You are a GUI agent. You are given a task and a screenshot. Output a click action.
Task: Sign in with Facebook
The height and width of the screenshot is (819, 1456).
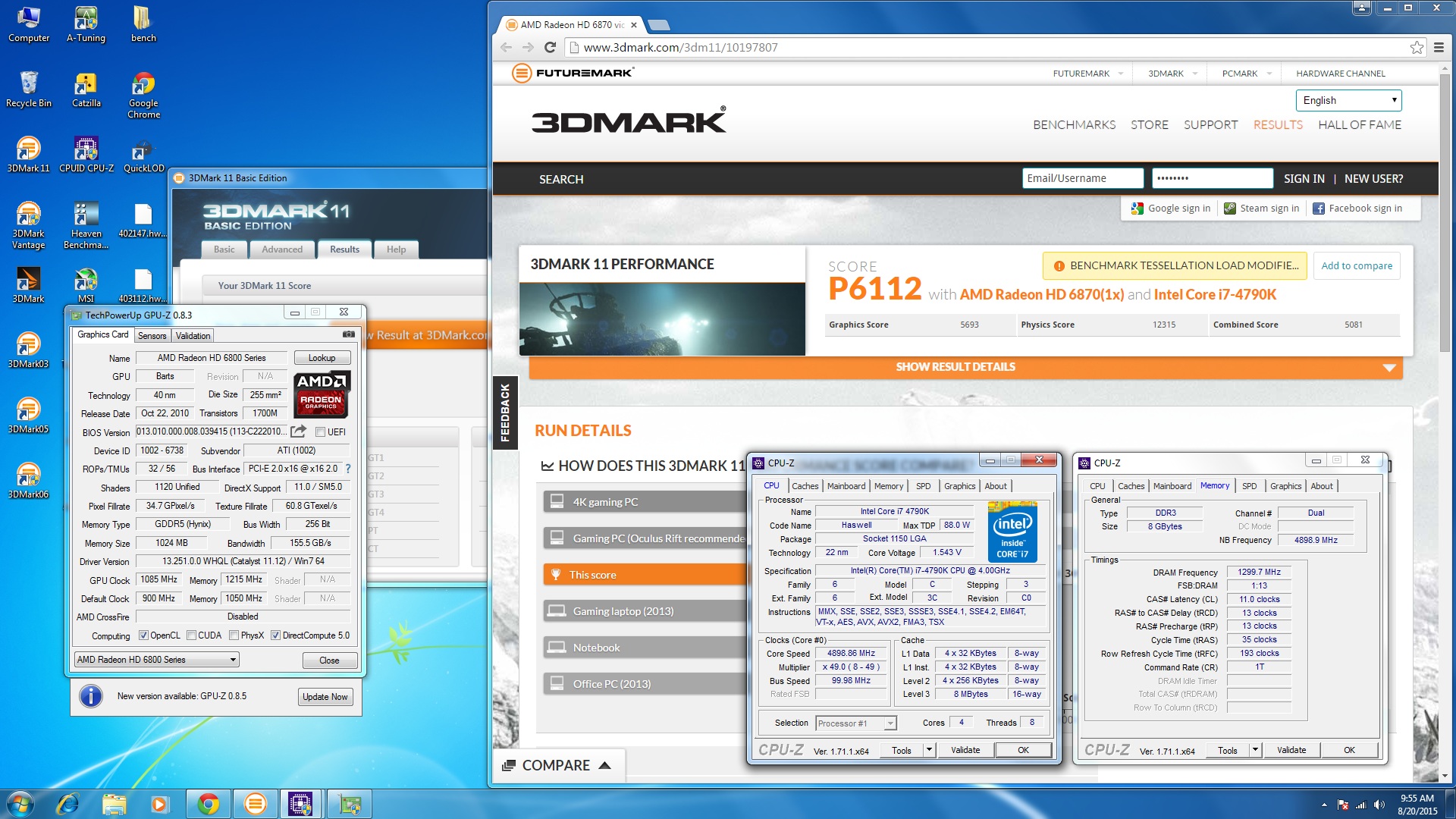[x=1357, y=208]
